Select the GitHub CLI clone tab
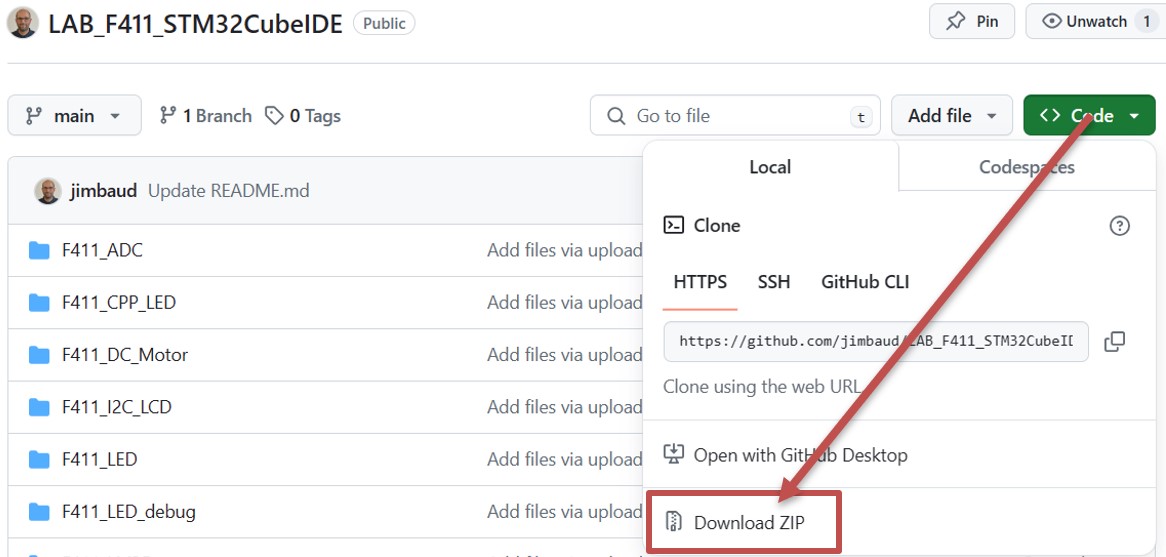 [x=865, y=282]
